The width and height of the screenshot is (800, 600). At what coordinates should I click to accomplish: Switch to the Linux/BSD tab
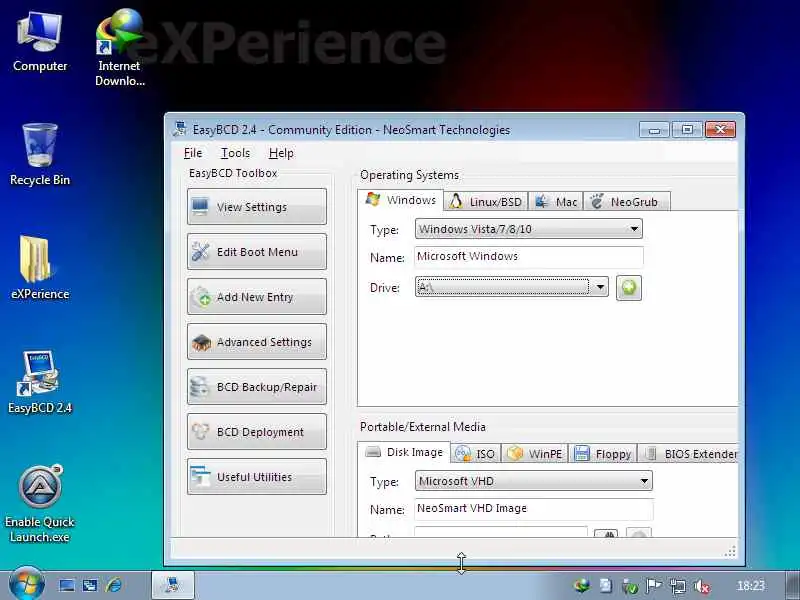[x=486, y=202]
